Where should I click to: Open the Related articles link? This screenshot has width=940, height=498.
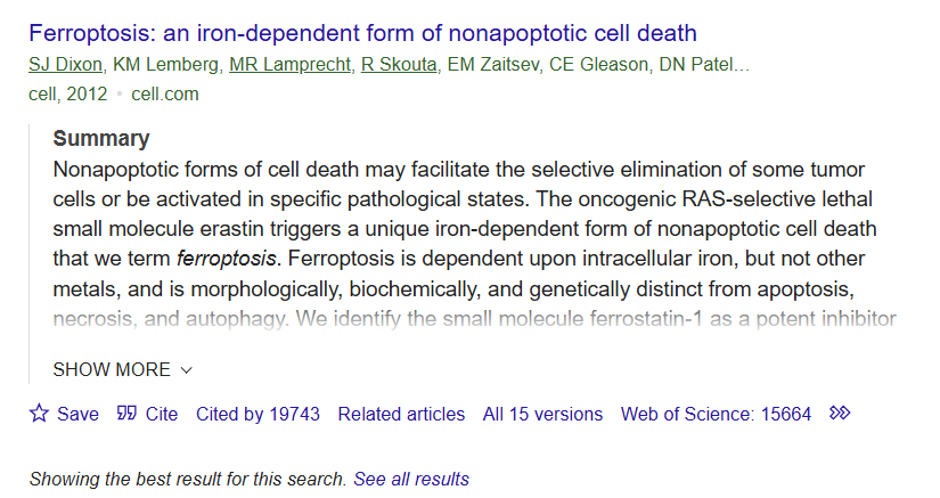coord(401,414)
